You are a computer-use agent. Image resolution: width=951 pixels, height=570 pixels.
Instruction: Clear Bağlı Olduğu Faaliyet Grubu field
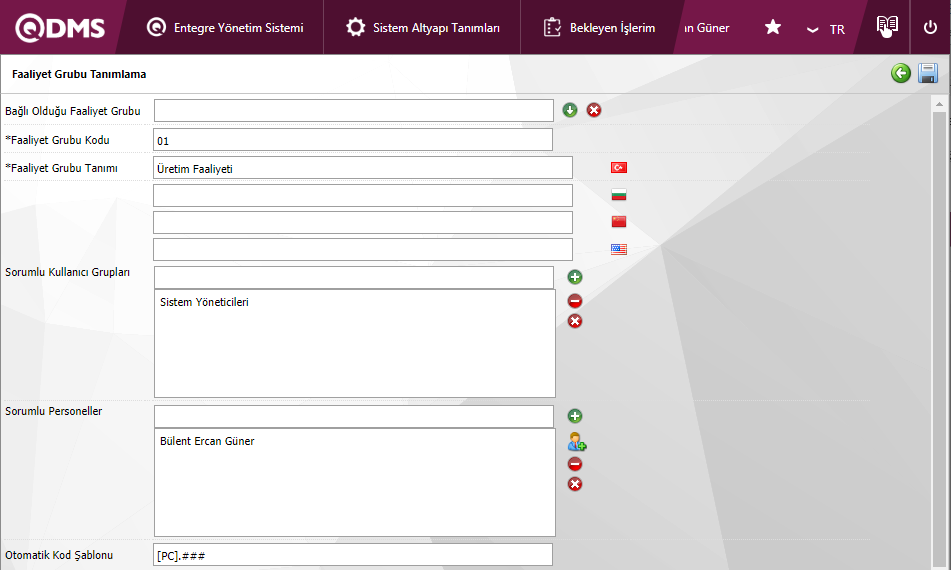594,110
